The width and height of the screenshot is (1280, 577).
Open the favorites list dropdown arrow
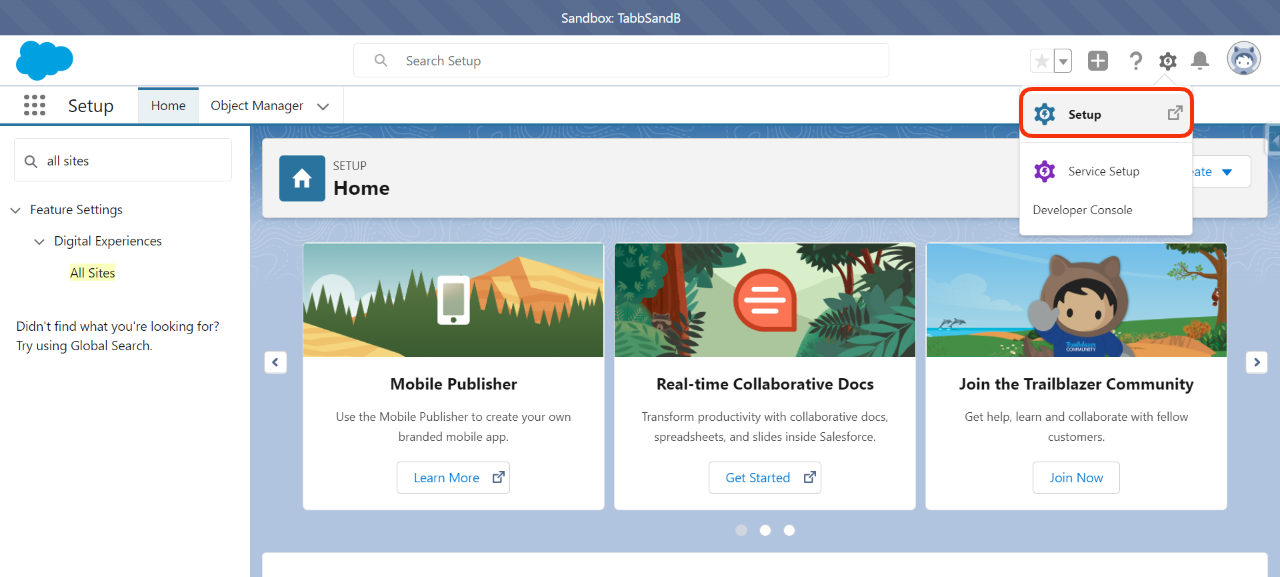[1063, 61]
